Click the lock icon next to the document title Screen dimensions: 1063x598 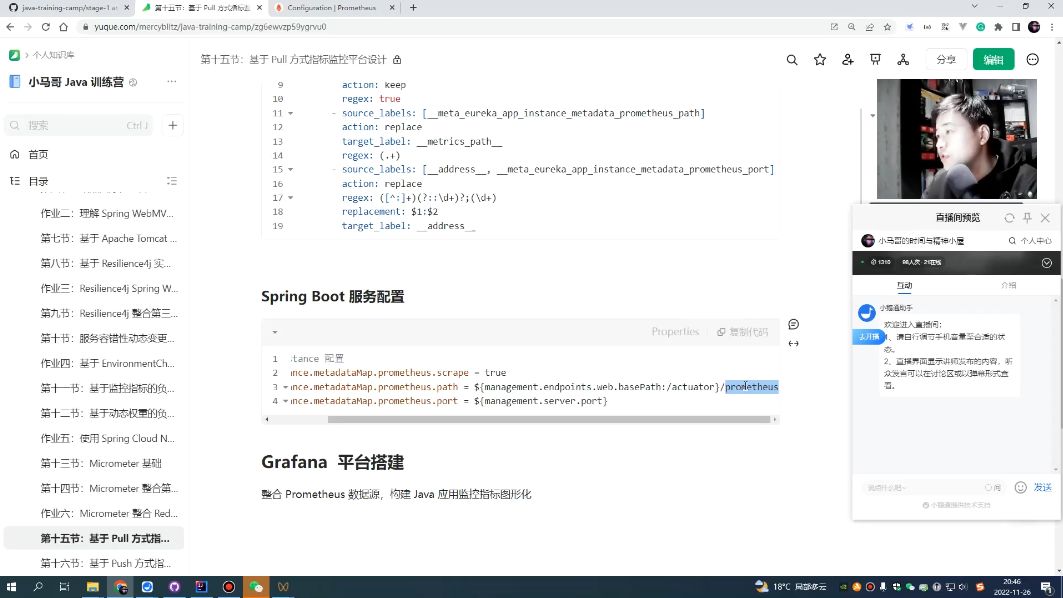(x=395, y=59)
